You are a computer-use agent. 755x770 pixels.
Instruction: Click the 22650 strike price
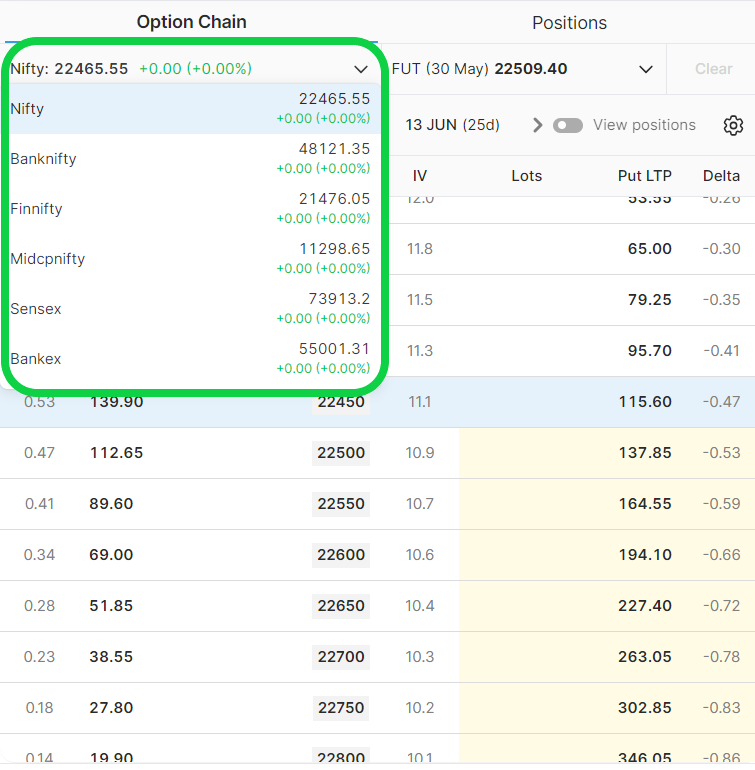(x=341, y=606)
